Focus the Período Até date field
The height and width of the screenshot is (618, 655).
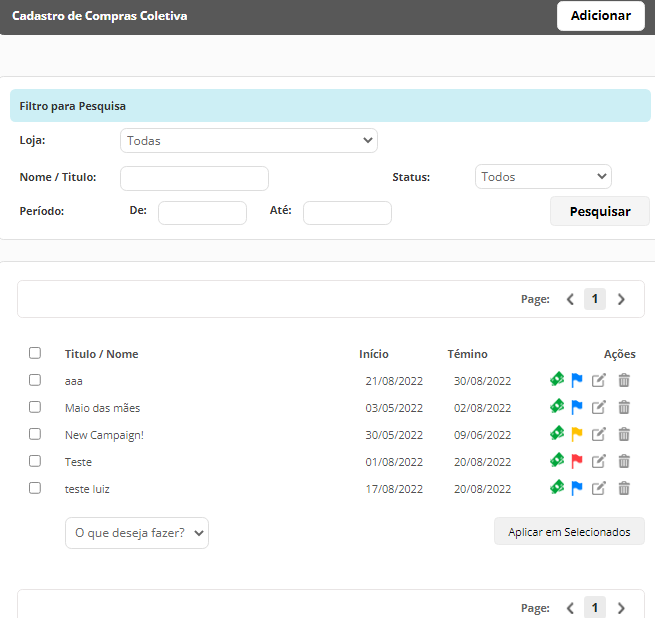pos(347,213)
